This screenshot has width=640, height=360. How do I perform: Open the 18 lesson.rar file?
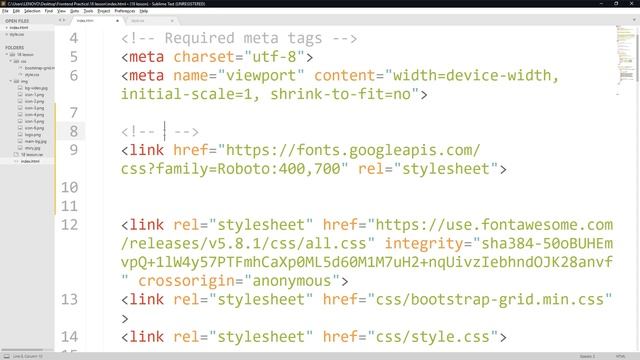tap(32, 155)
